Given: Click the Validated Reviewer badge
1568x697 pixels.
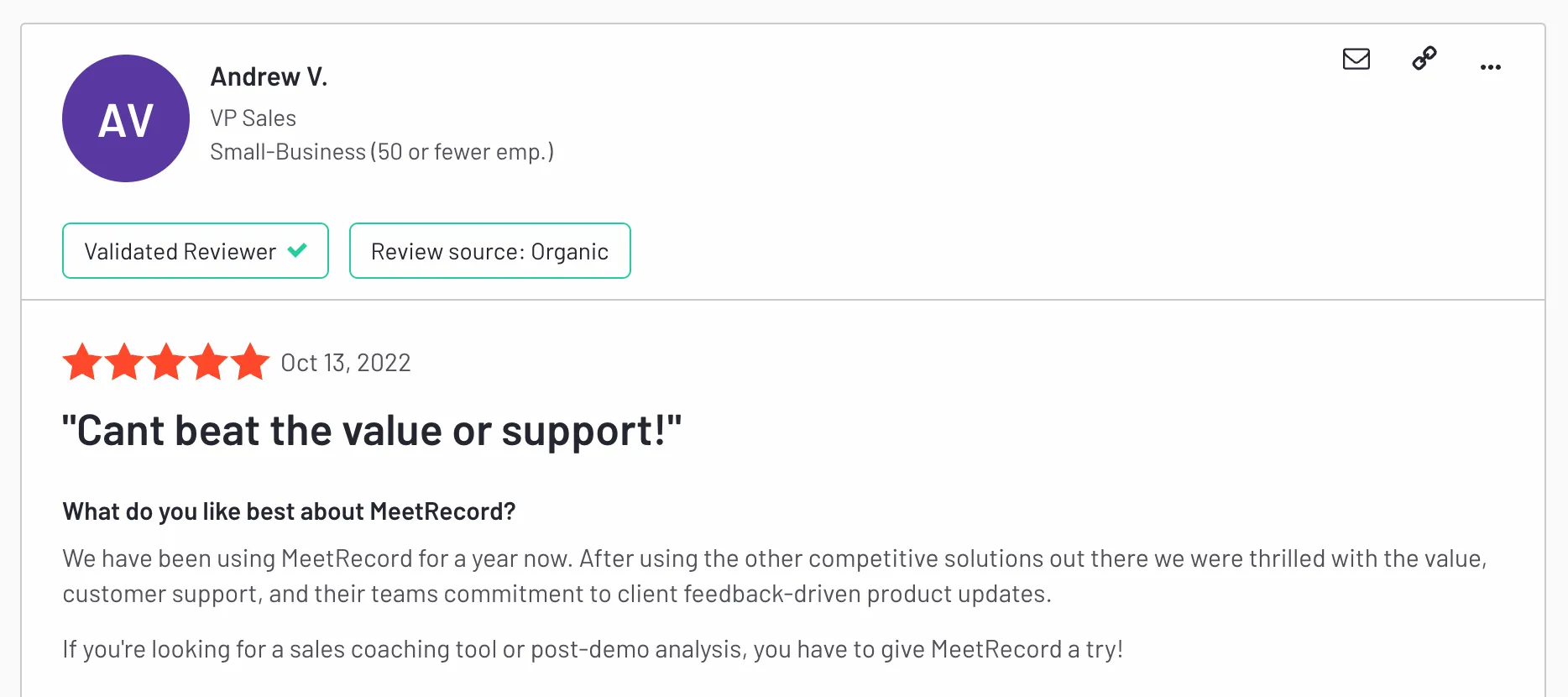Looking at the screenshot, I should [x=196, y=250].
